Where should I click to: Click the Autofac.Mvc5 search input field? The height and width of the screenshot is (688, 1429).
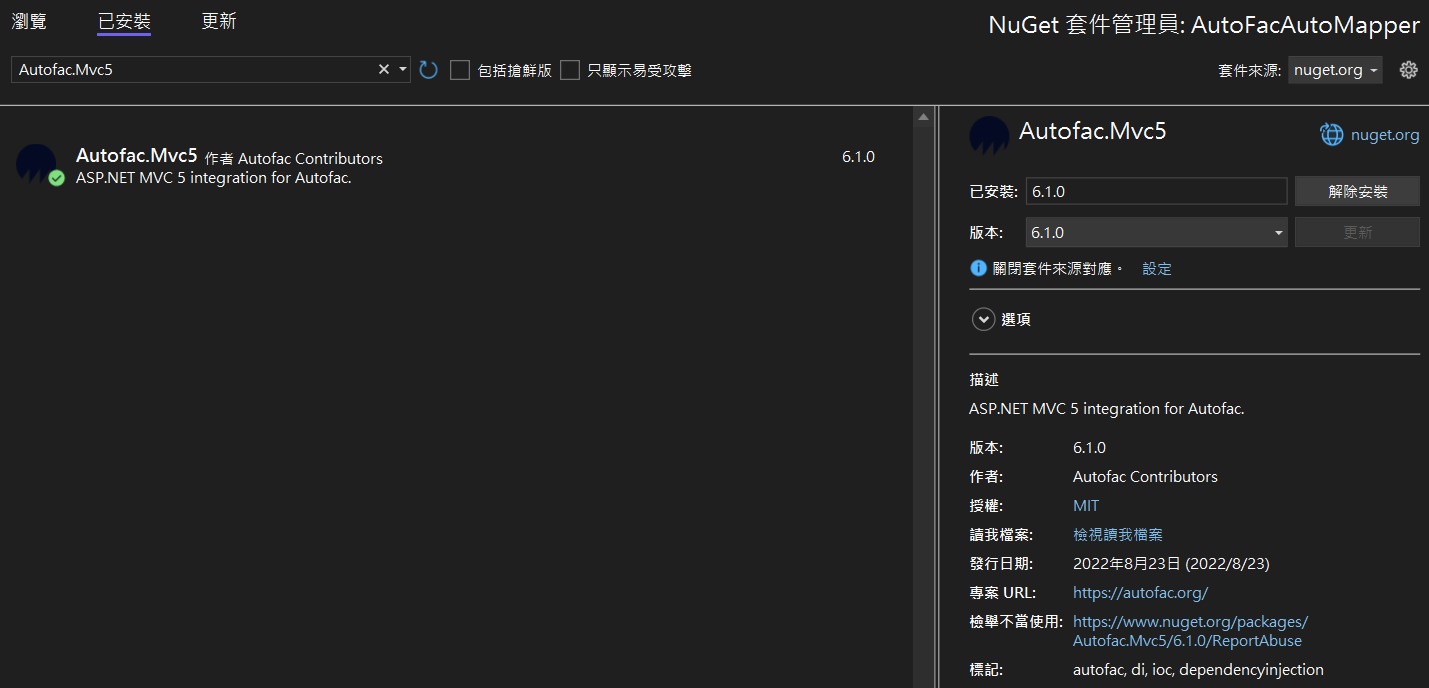click(190, 70)
